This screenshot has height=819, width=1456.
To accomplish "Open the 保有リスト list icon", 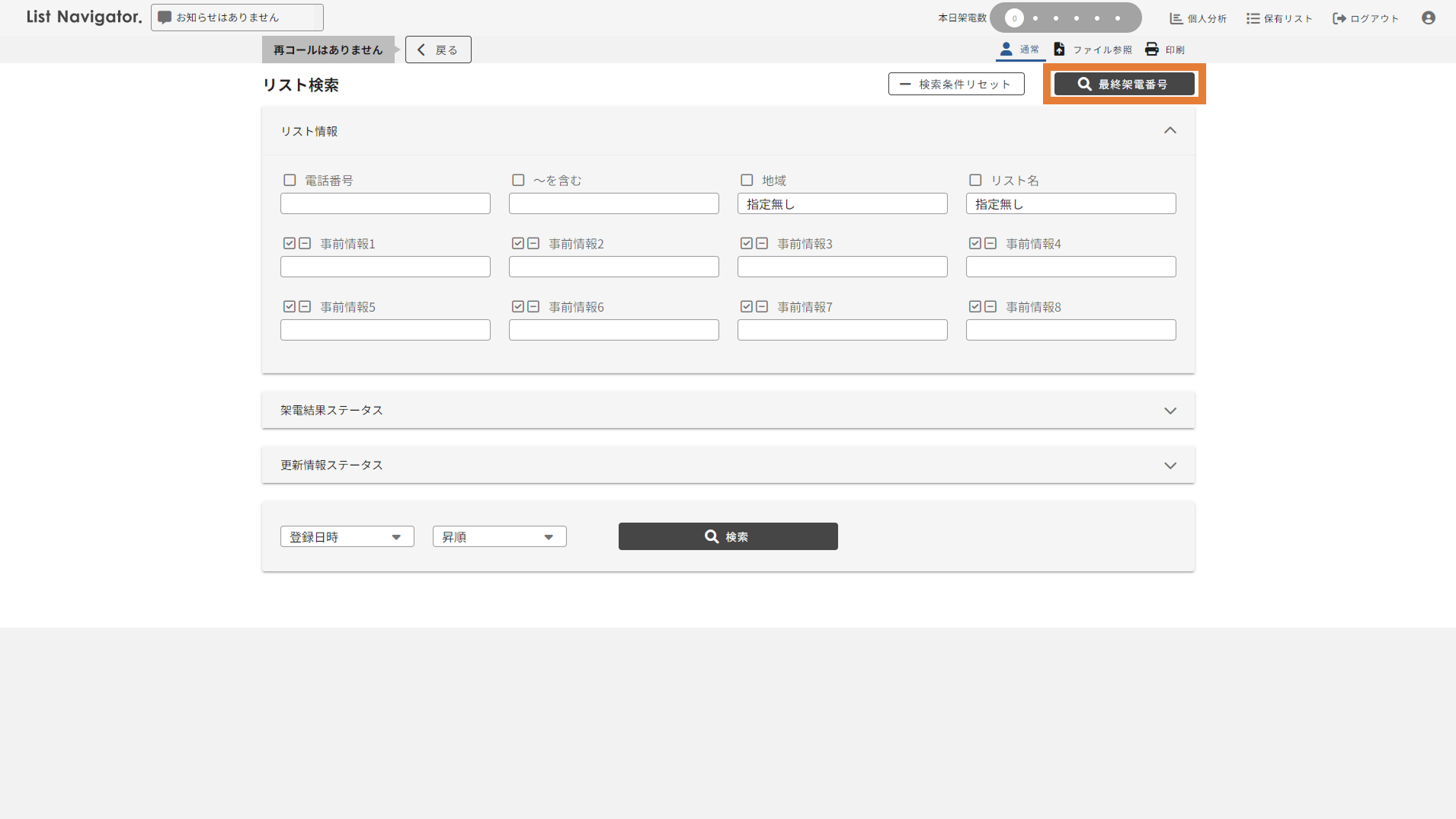I will 1253,18.
